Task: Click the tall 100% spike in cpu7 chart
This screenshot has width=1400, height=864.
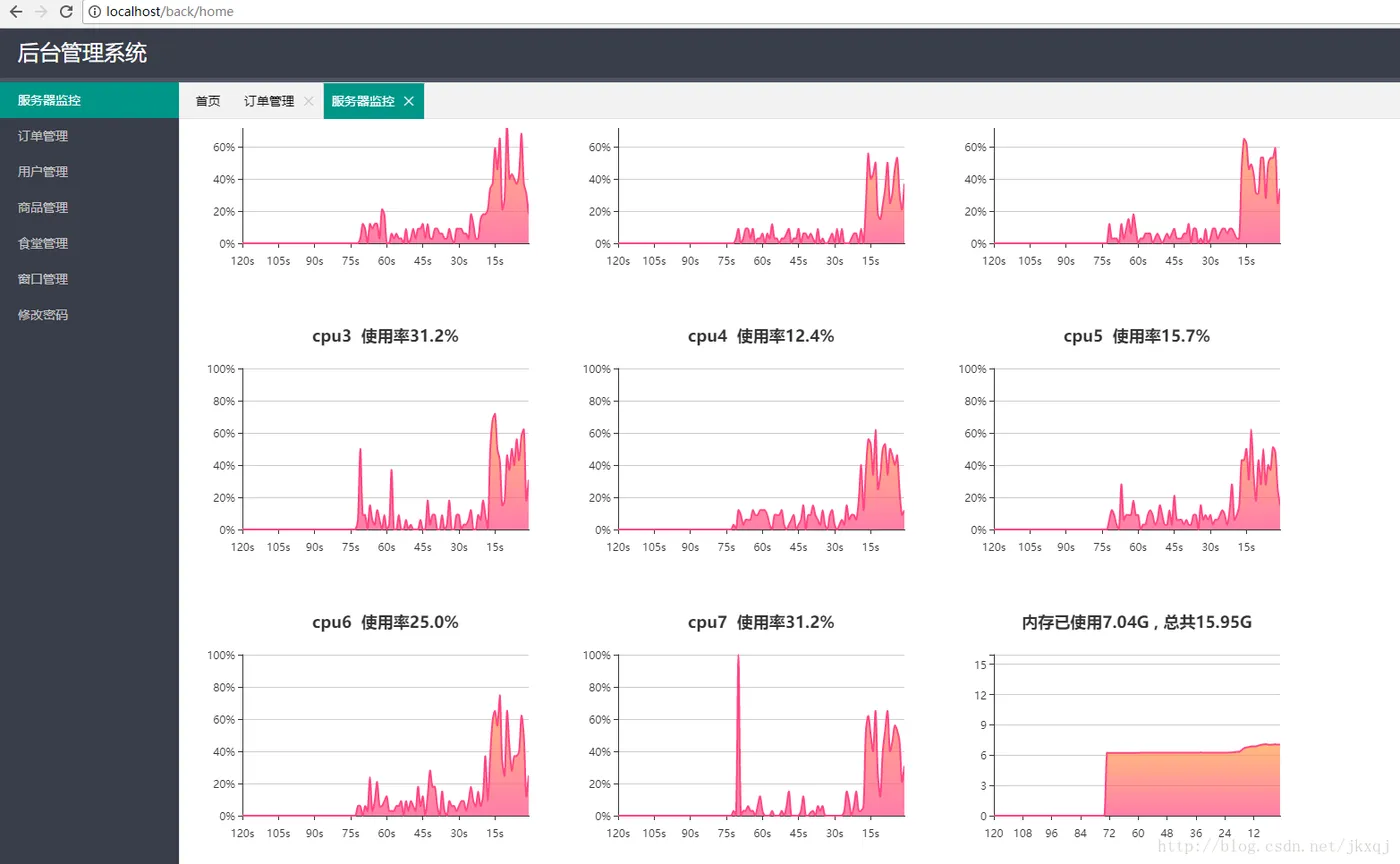Action: (738, 735)
